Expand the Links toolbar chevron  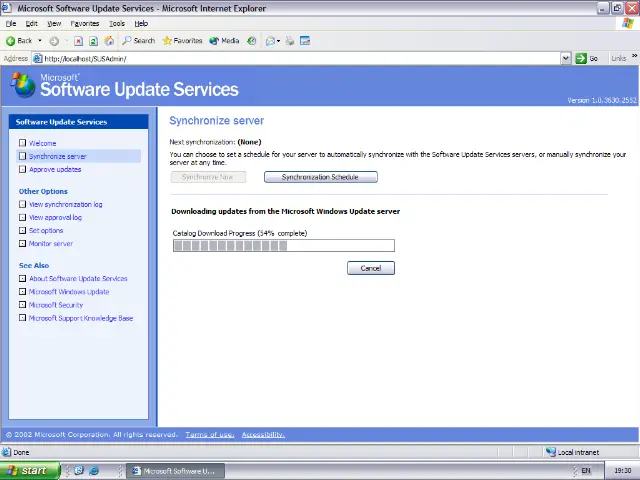(634, 56)
